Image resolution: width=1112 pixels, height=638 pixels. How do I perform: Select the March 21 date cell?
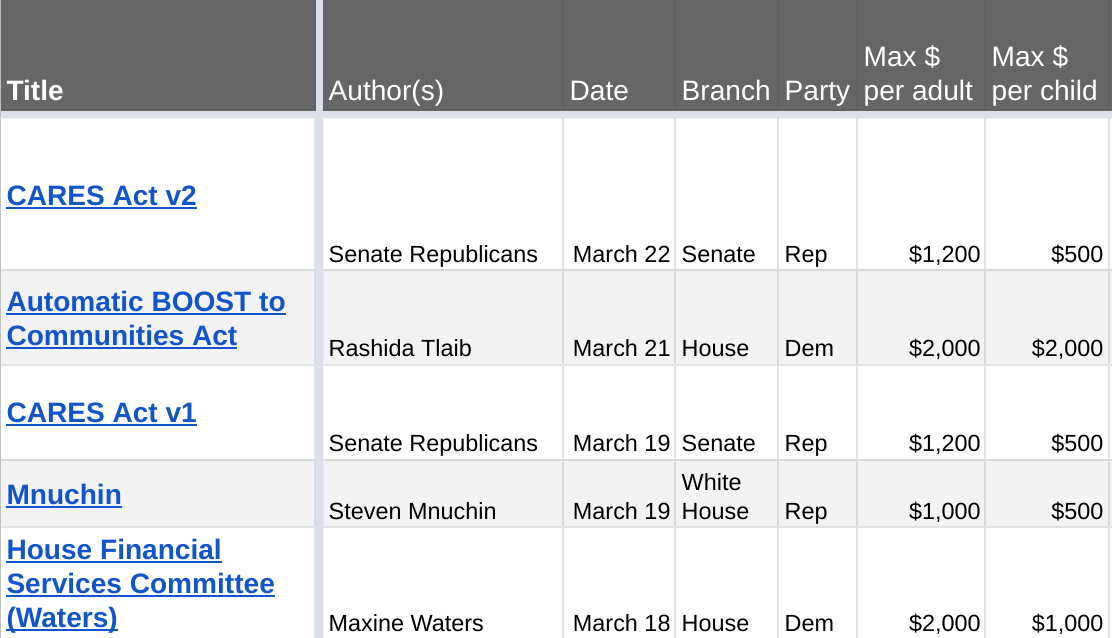pyautogui.click(x=619, y=318)
